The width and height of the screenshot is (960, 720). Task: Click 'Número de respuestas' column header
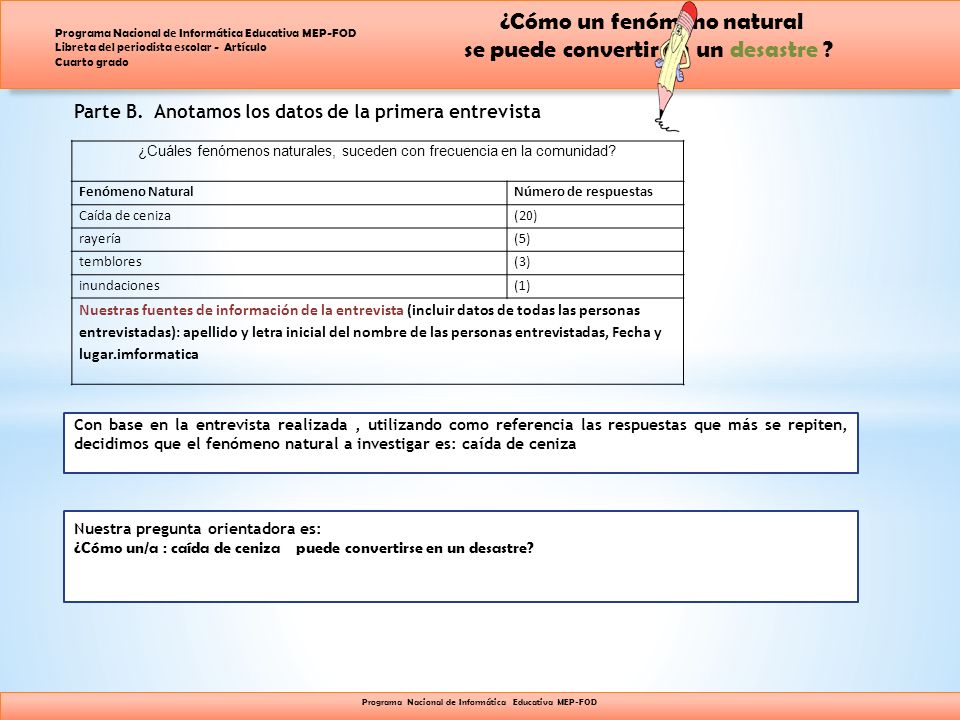coord(595,192)
